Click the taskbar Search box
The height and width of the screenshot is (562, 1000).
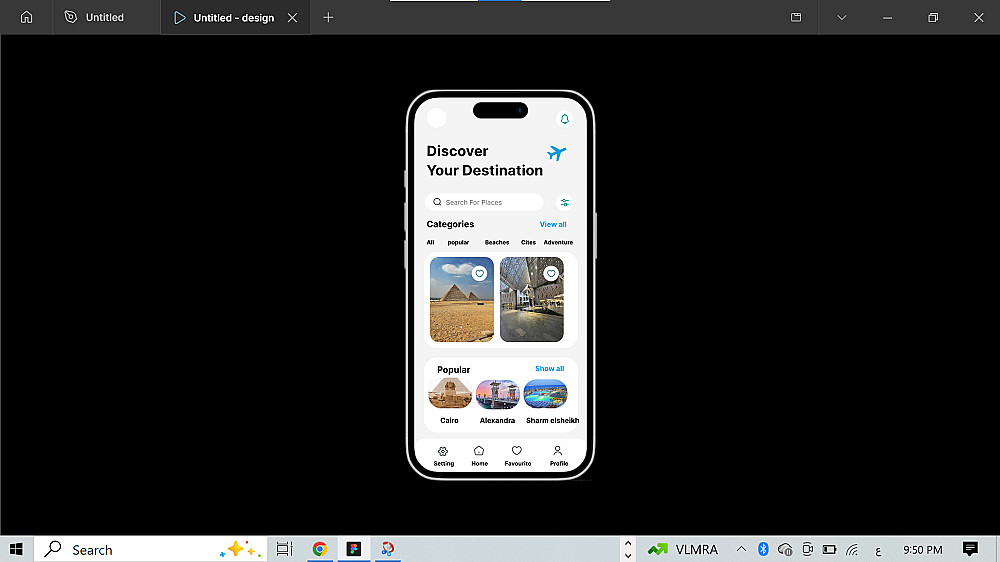[x=151, y=549]
